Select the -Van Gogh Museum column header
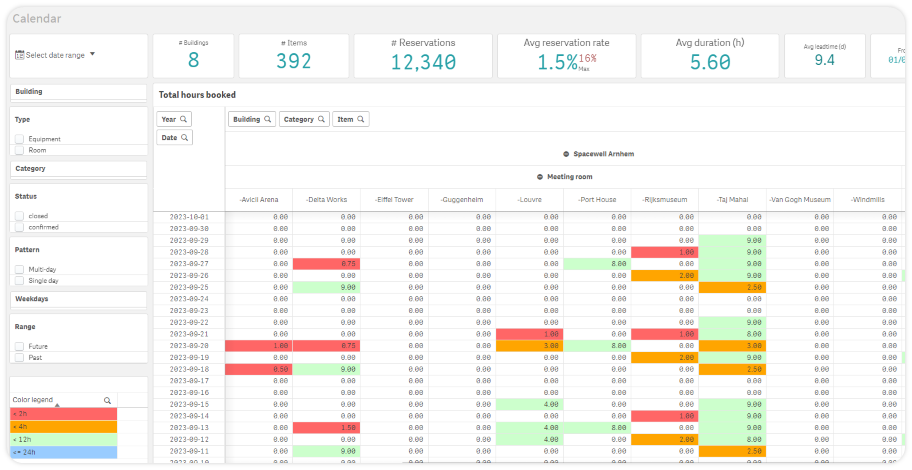The image size is (912, 470). 800,200
